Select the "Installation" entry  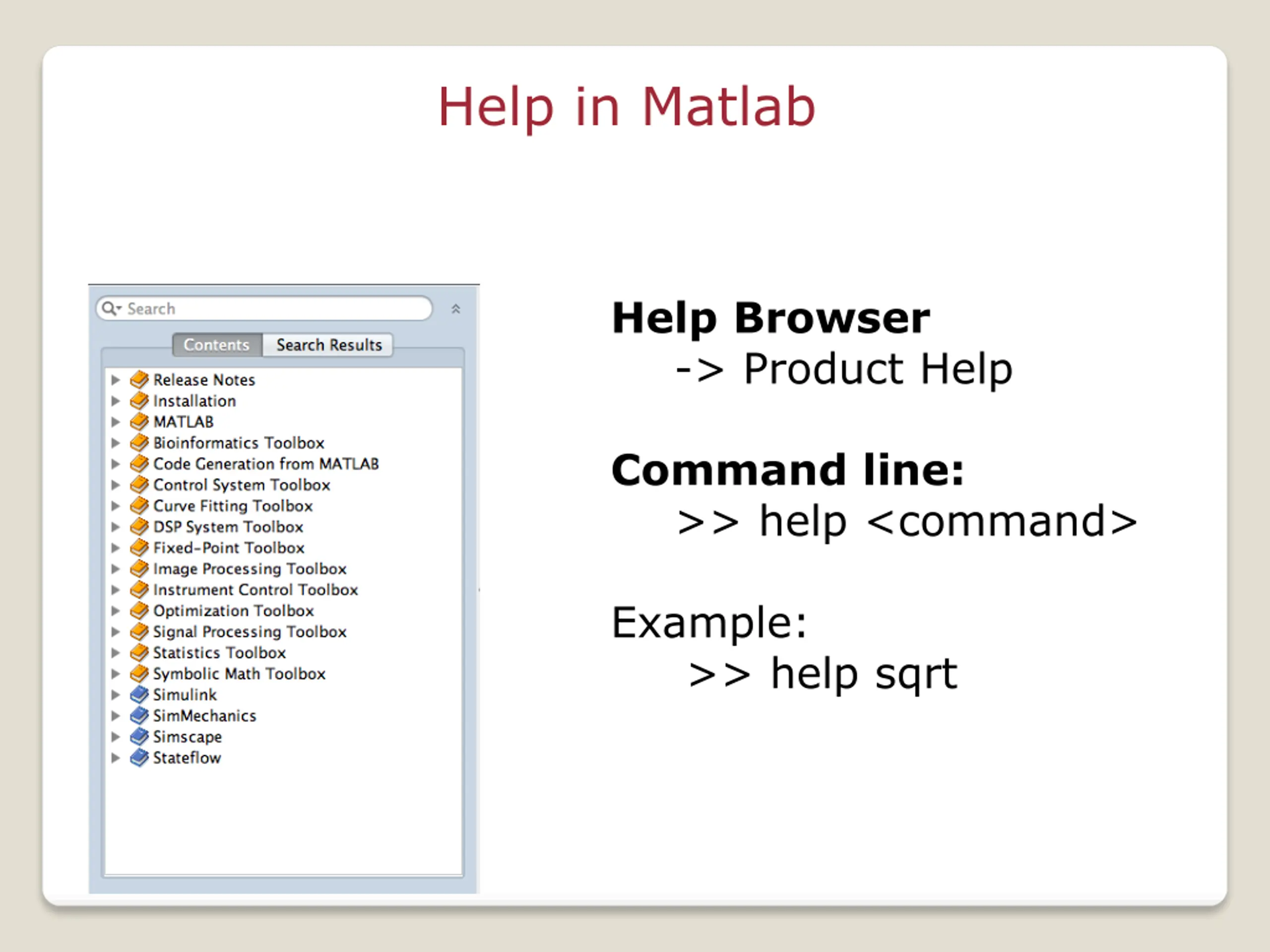point(194,401)
